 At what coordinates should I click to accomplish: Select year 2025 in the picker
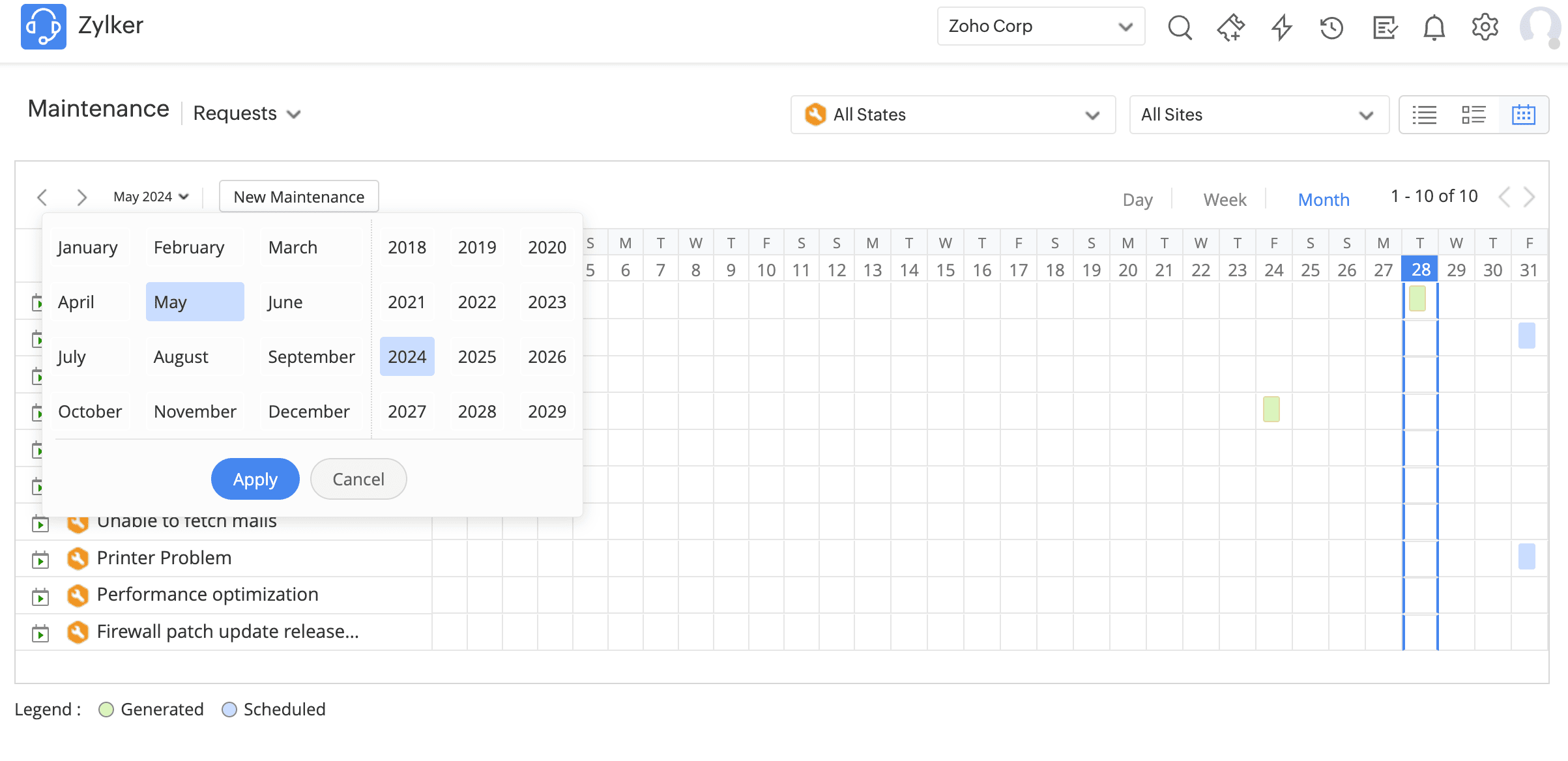coord(476,356)
